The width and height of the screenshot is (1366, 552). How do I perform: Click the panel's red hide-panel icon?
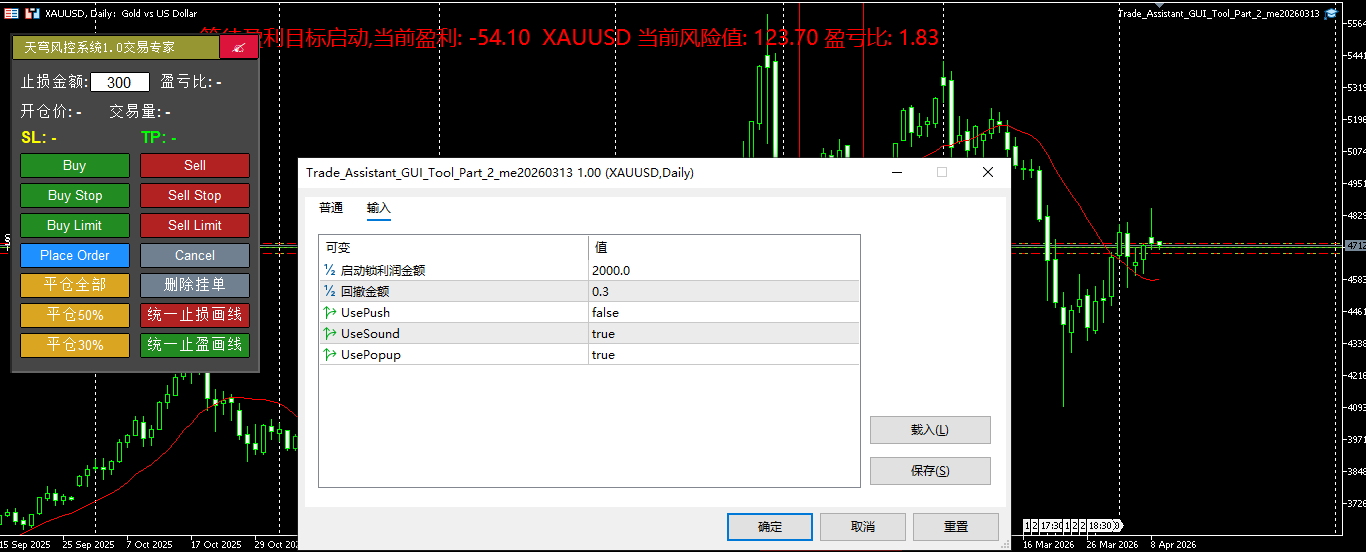[238, 47]
